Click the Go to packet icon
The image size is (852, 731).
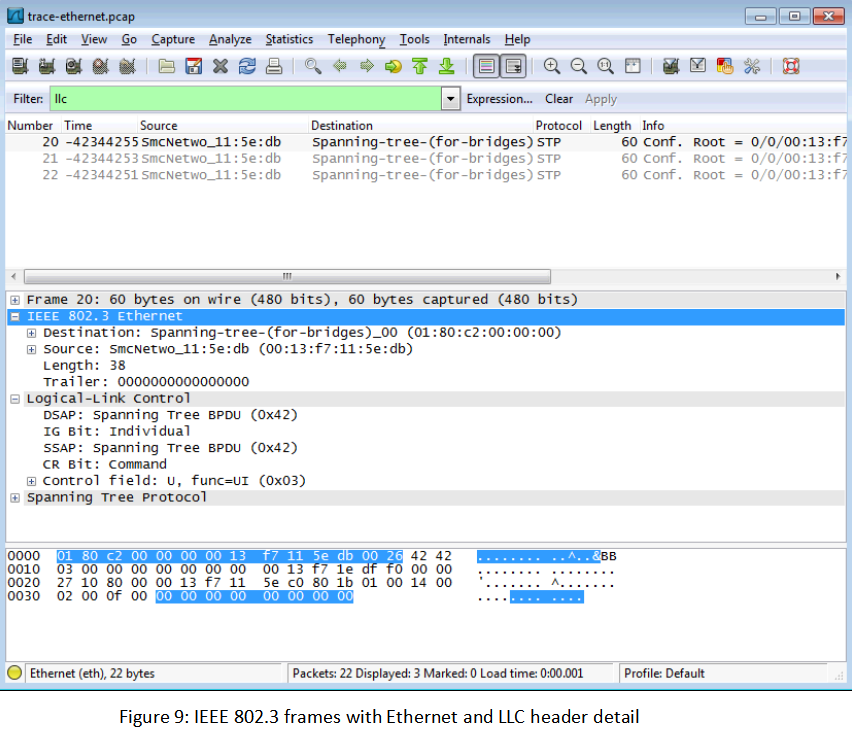(x=393, y=66)
